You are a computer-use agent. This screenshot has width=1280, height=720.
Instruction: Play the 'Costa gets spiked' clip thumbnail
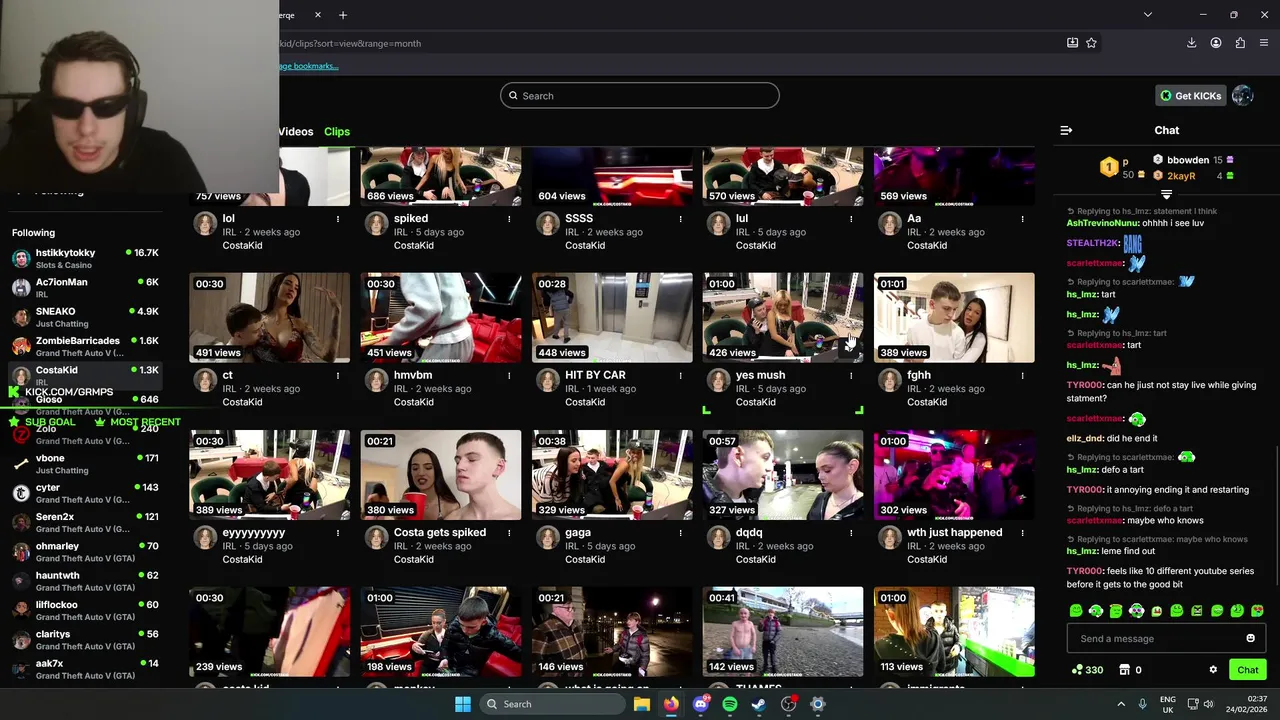(x=441, y=475)
